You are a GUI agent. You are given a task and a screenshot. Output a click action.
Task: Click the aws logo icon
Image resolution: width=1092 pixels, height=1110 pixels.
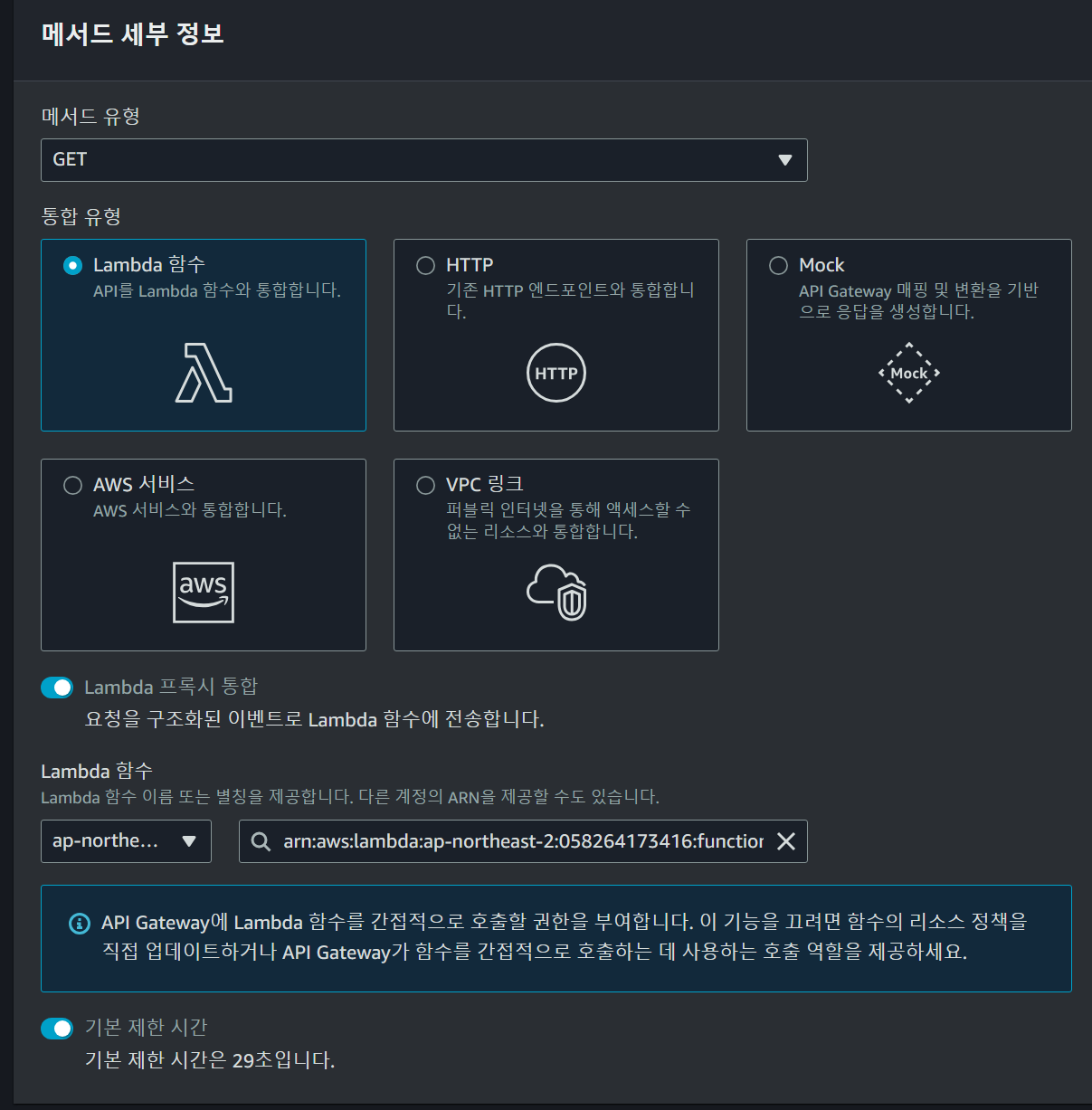(204, 593)
